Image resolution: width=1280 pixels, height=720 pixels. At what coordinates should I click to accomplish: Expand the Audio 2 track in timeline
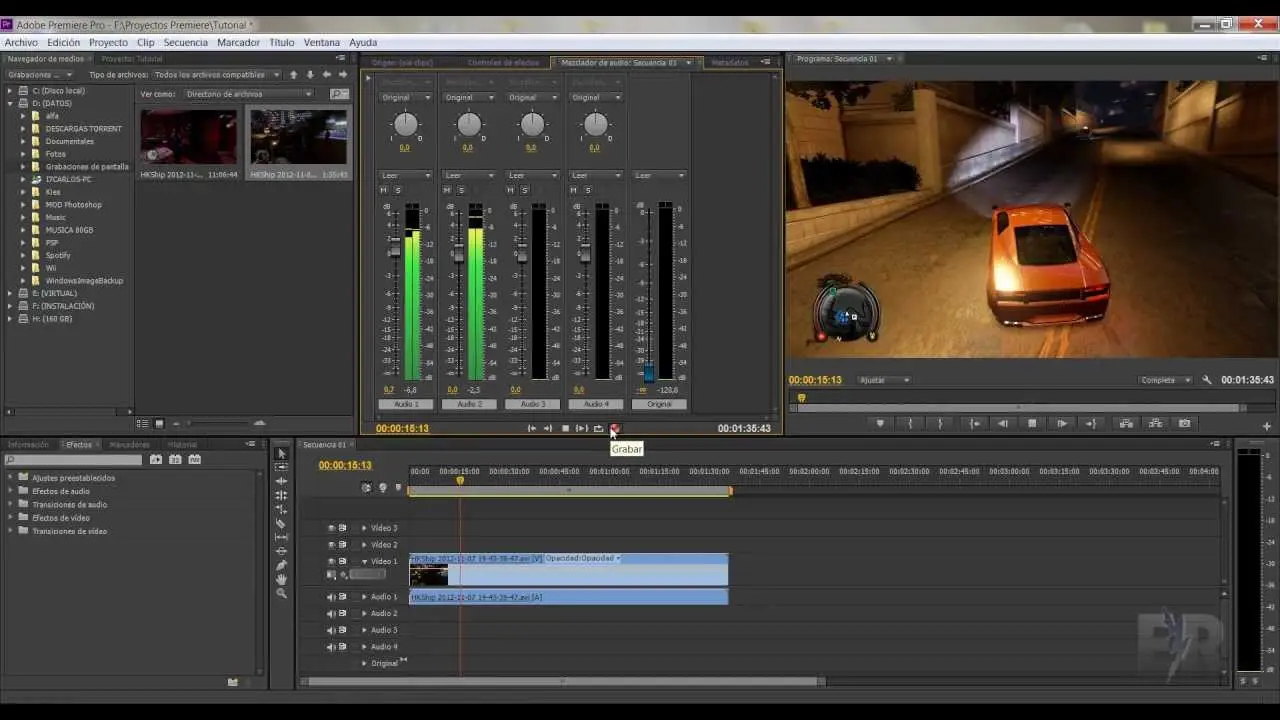(364, 613)
